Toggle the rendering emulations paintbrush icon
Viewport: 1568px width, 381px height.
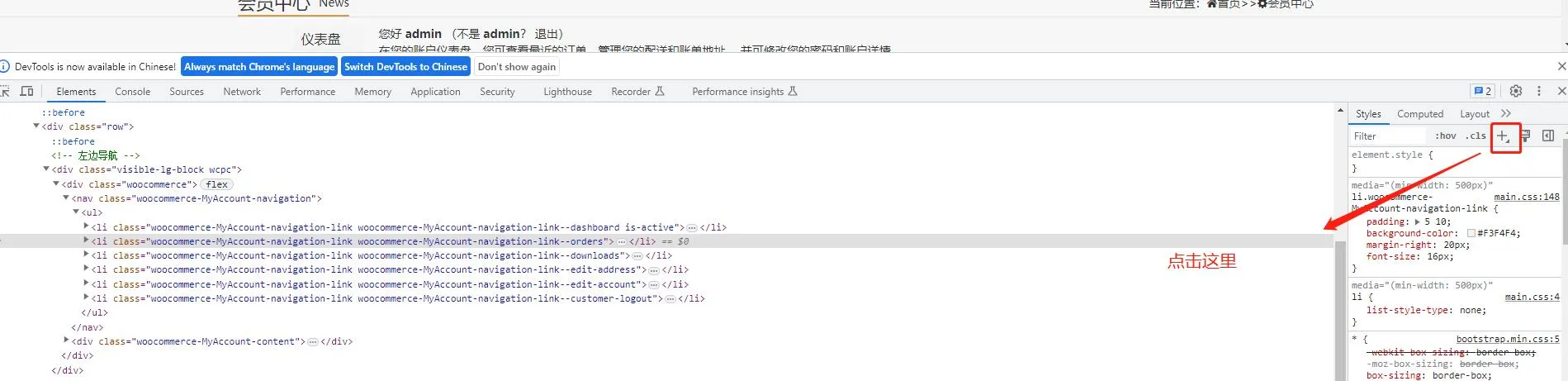[x=1526, y=136]
